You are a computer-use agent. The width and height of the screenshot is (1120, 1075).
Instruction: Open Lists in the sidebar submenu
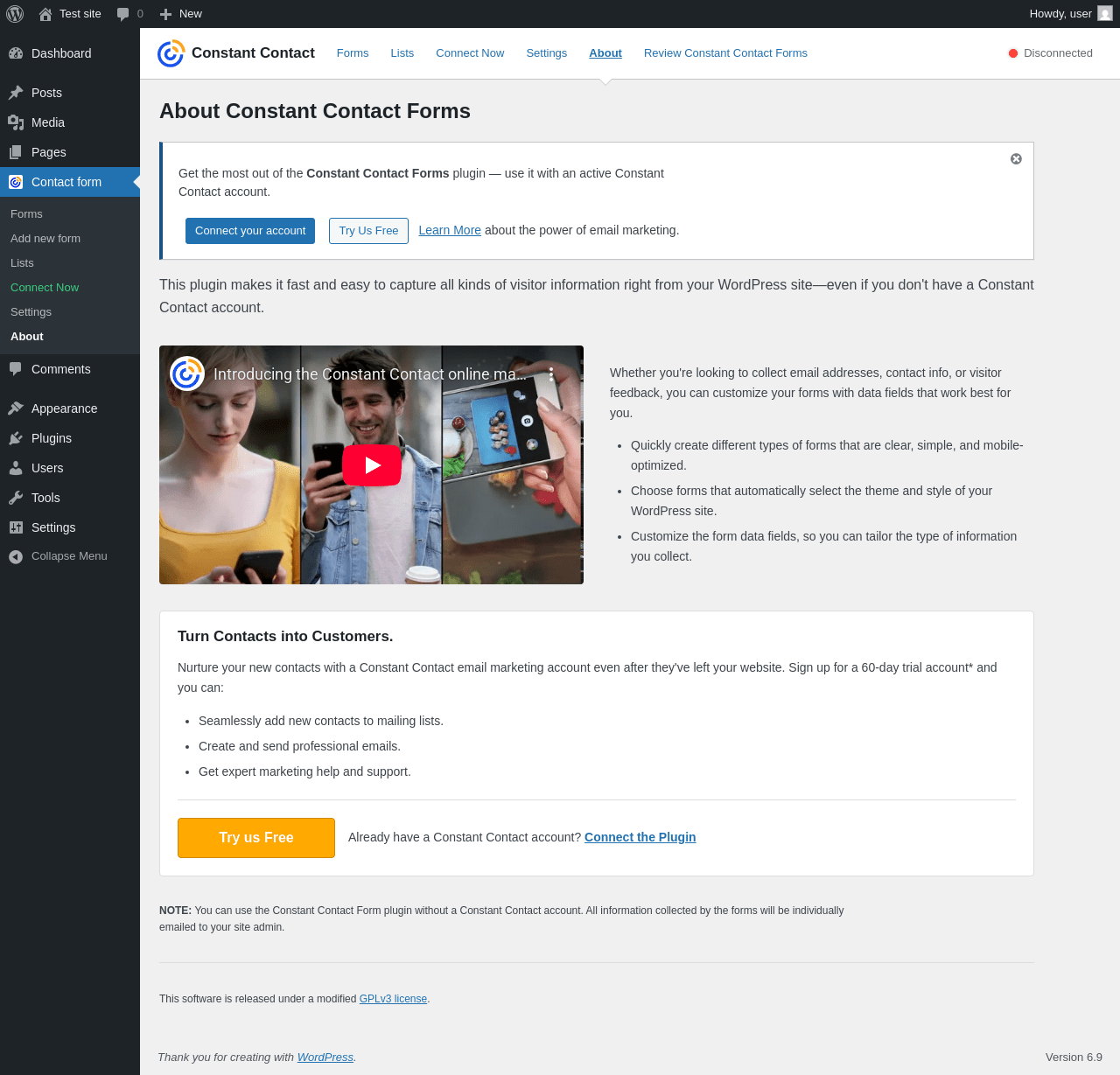coord(22,263)
